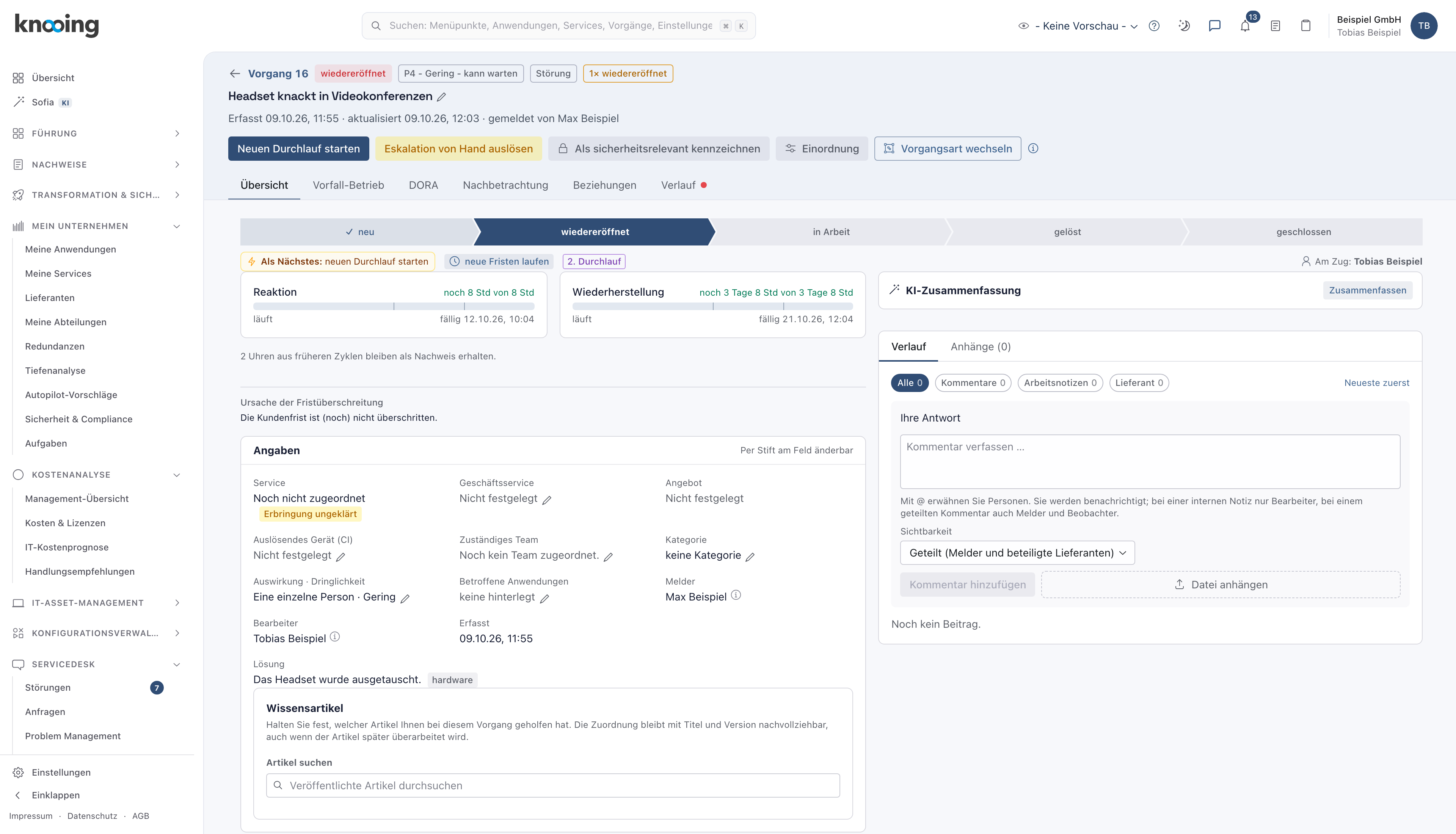Open the Anhänge (0) tab
Screen dimensions: 1456x834
(981, 346)
